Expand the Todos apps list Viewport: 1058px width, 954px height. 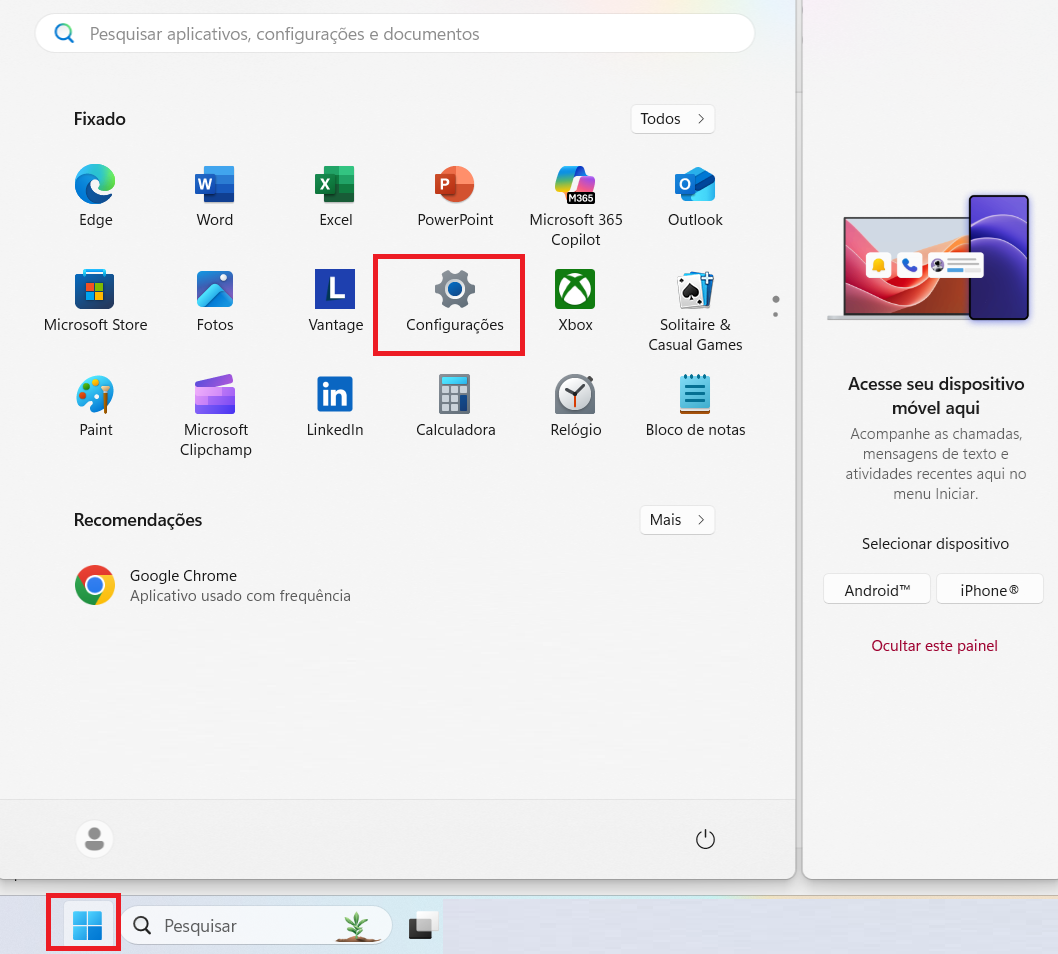click(672, 119)
